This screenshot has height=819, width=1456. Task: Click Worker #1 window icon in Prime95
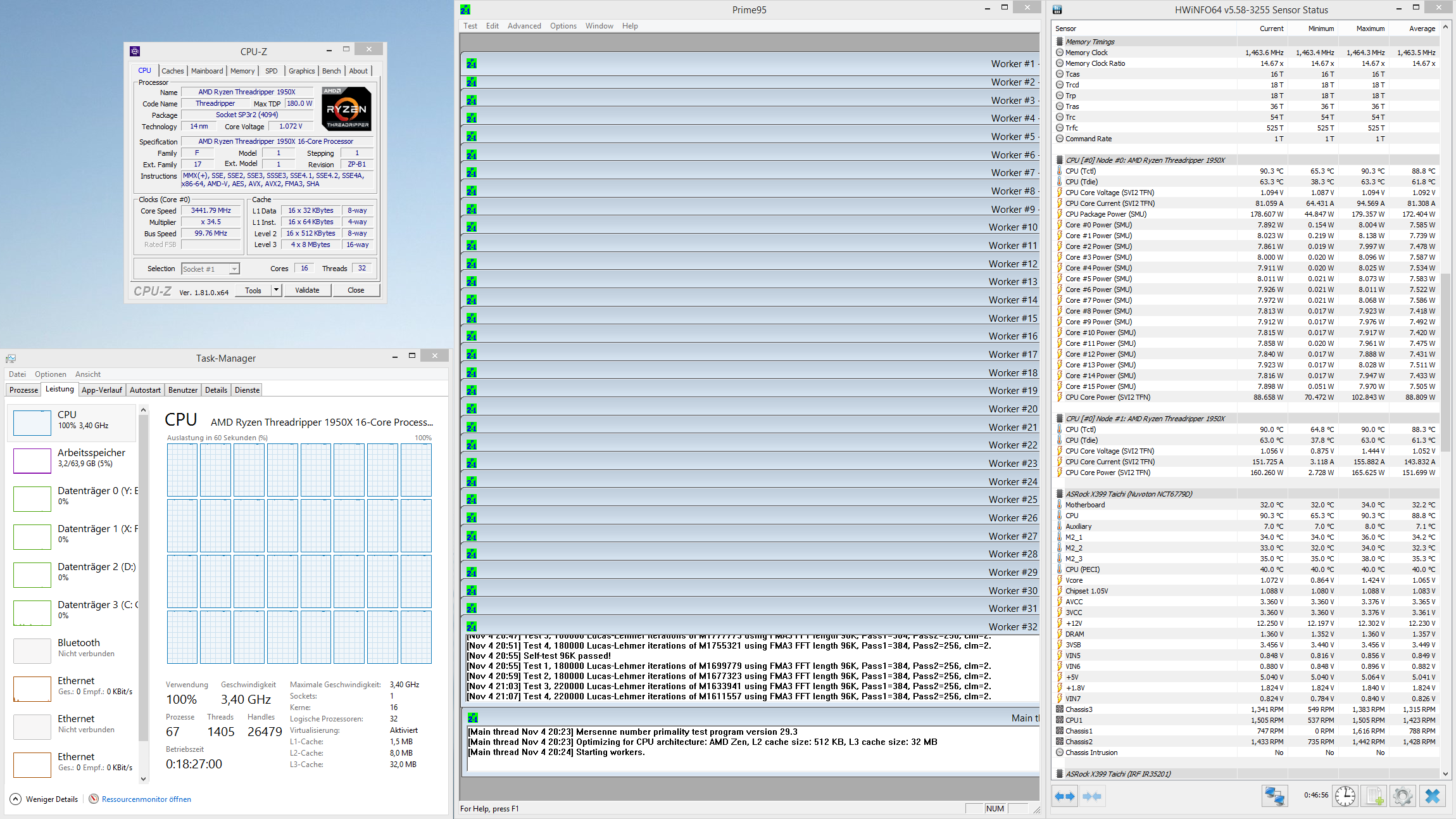pos(472,63)
